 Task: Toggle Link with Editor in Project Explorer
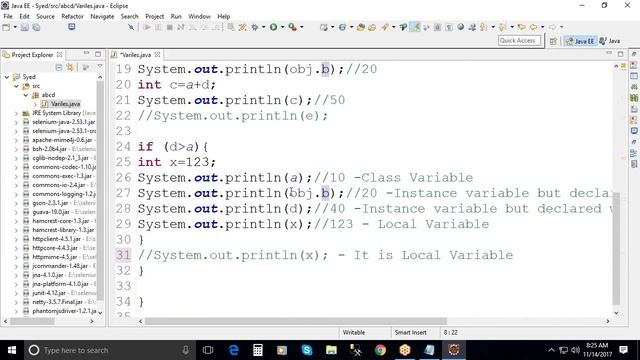pyautogui.click(x=70, y=67)
